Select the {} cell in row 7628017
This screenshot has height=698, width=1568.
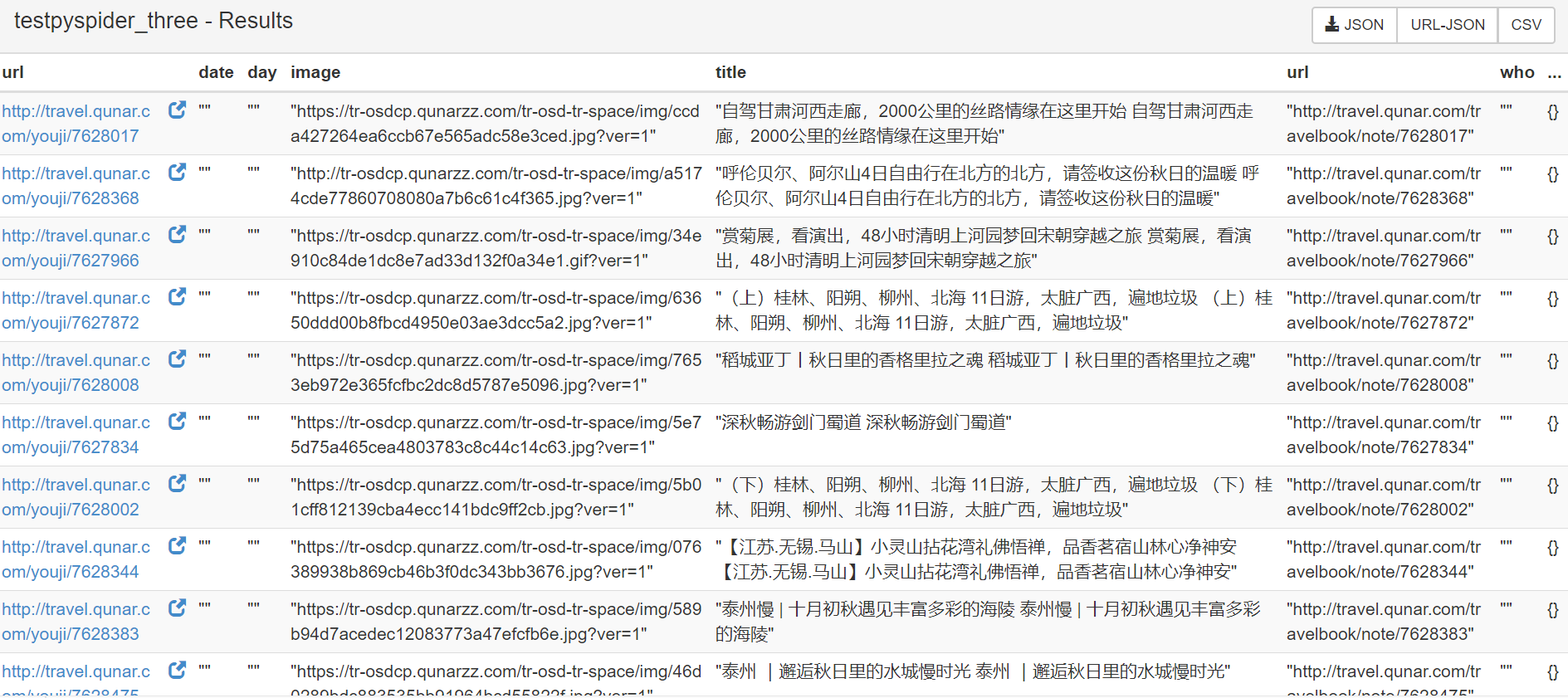coord(1552,112)
